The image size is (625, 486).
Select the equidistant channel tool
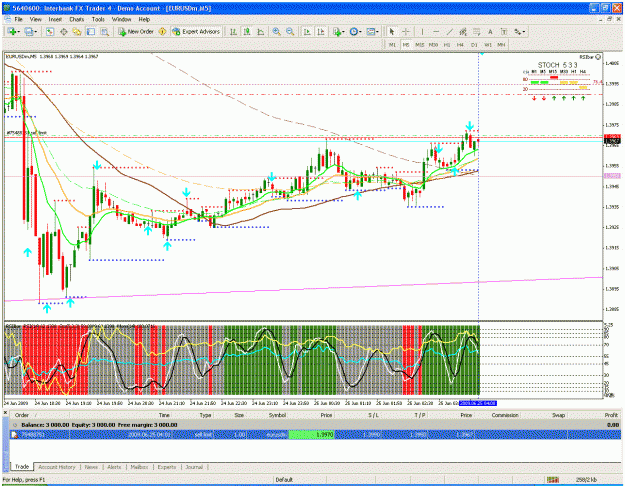tap(463, 31)
